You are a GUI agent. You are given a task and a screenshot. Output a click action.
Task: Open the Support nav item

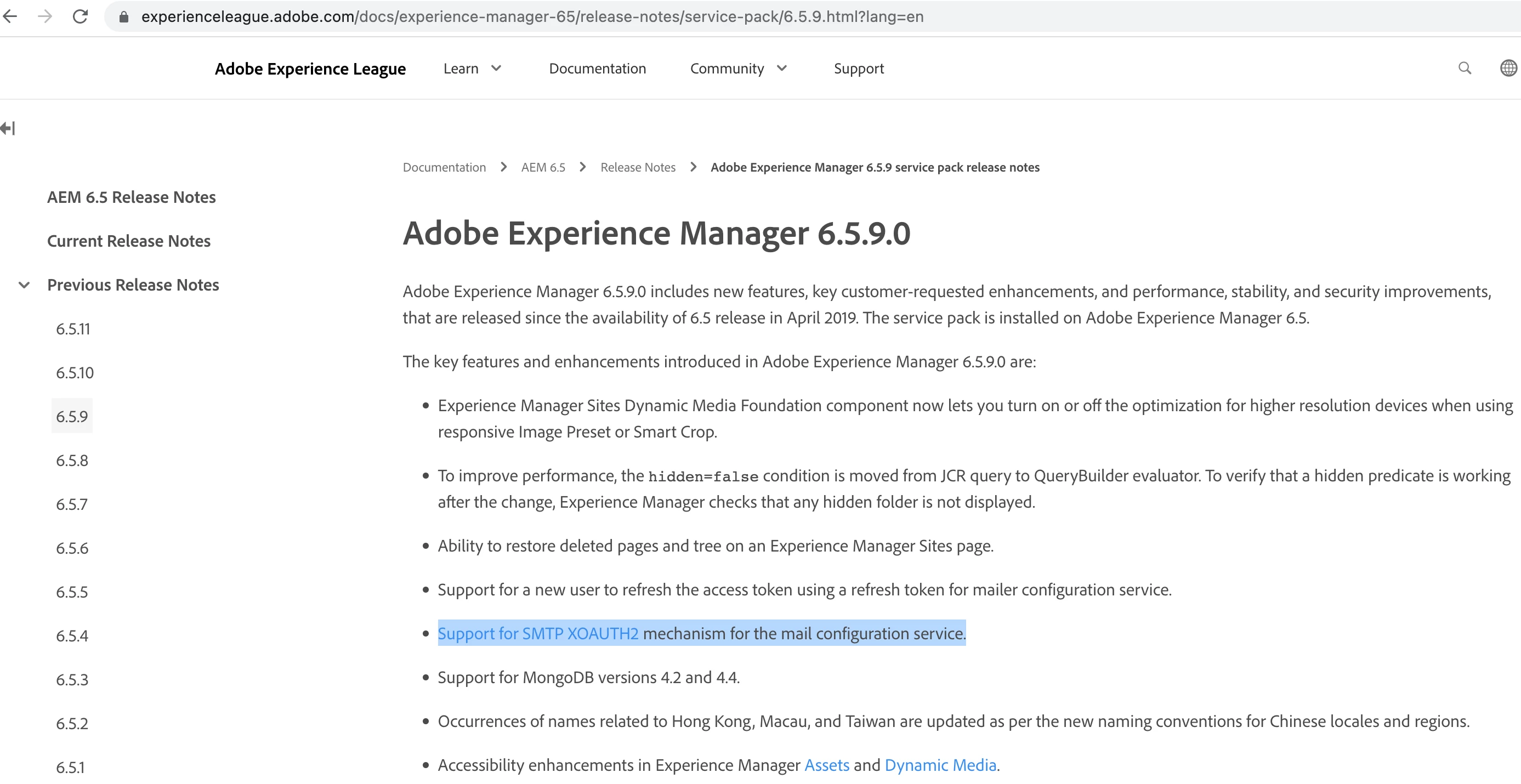point(859,69)
